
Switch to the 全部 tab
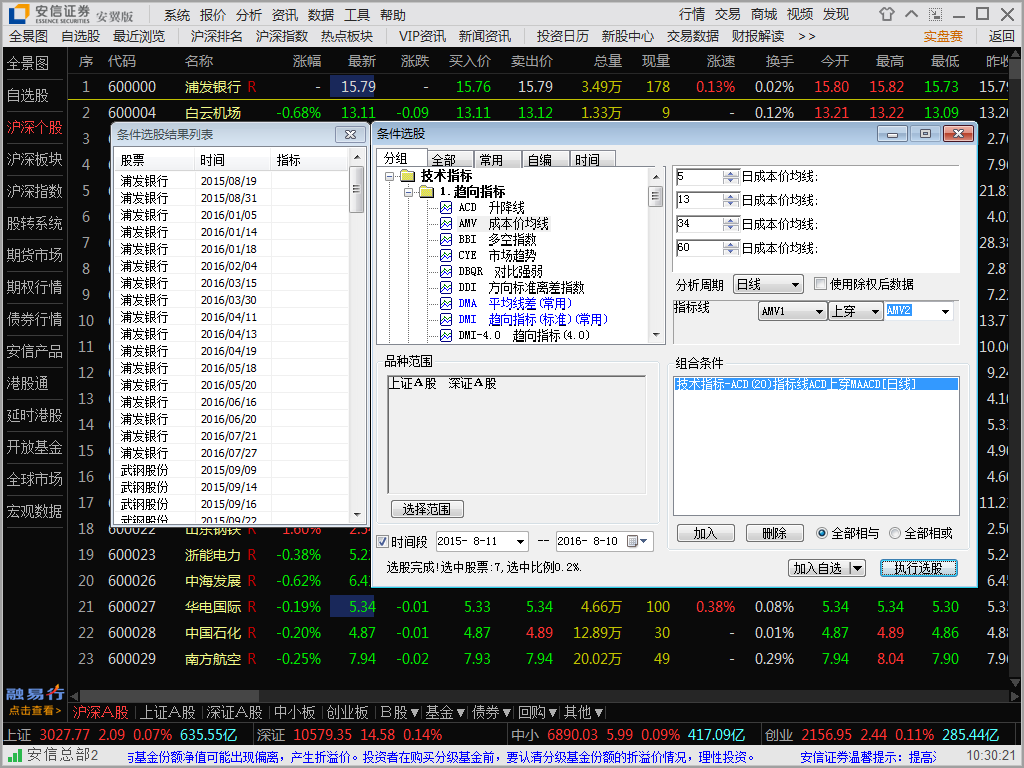(450, 160)
